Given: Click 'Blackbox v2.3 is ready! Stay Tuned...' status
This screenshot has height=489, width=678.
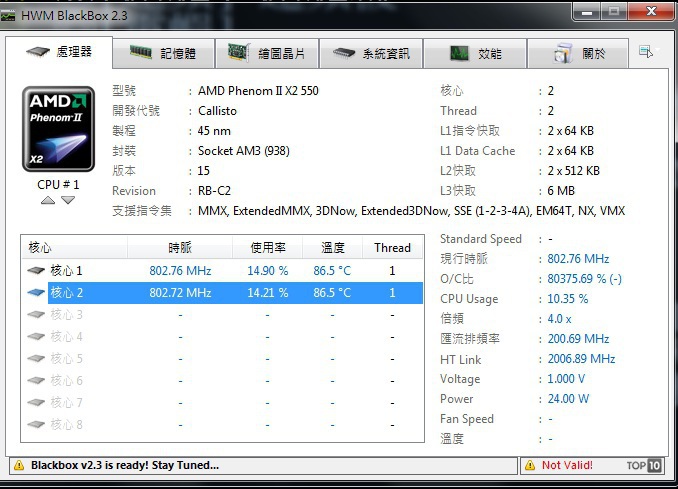Looking at the screenshot, I should (x=125, y=466).
